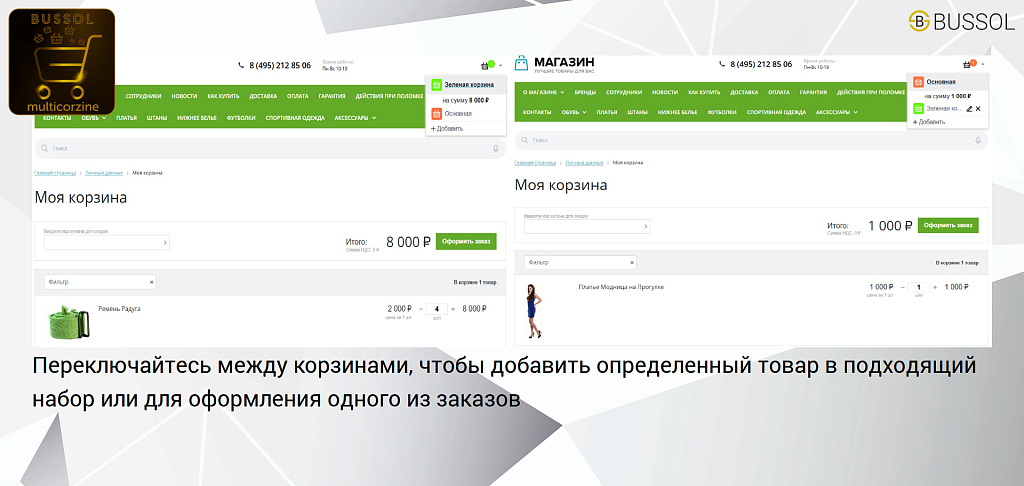This screenshot has width=1024, height=486.
Task: Click Добавить in 8 000 ₽ page basket list
Action: 447,129
